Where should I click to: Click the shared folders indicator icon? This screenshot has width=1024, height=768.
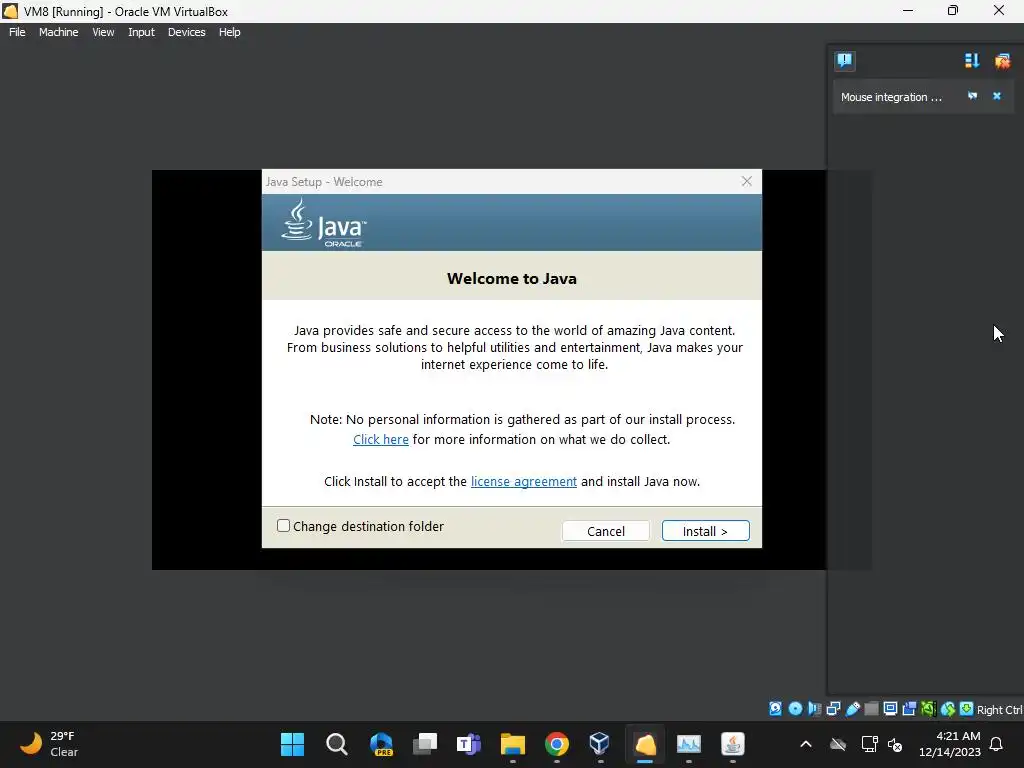[x=871, y=709]
